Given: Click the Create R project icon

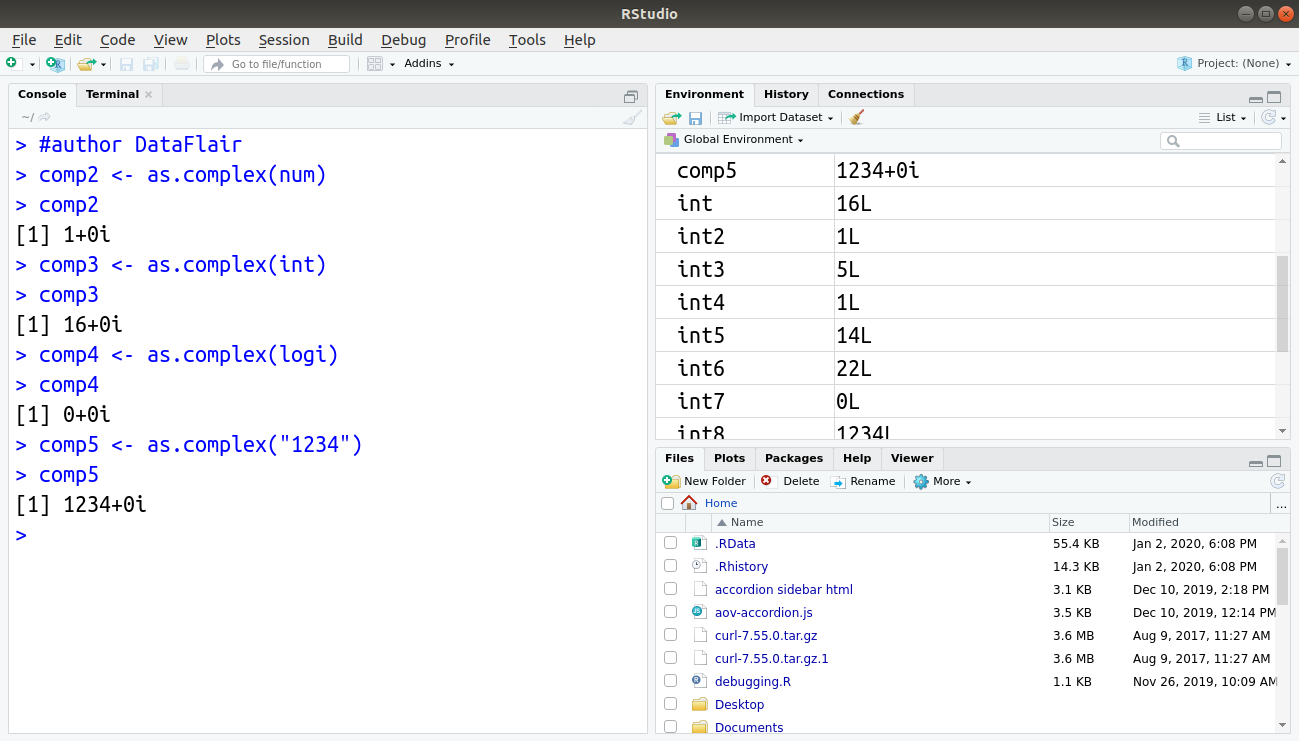Looking at the screenshot, I should 55,63.
